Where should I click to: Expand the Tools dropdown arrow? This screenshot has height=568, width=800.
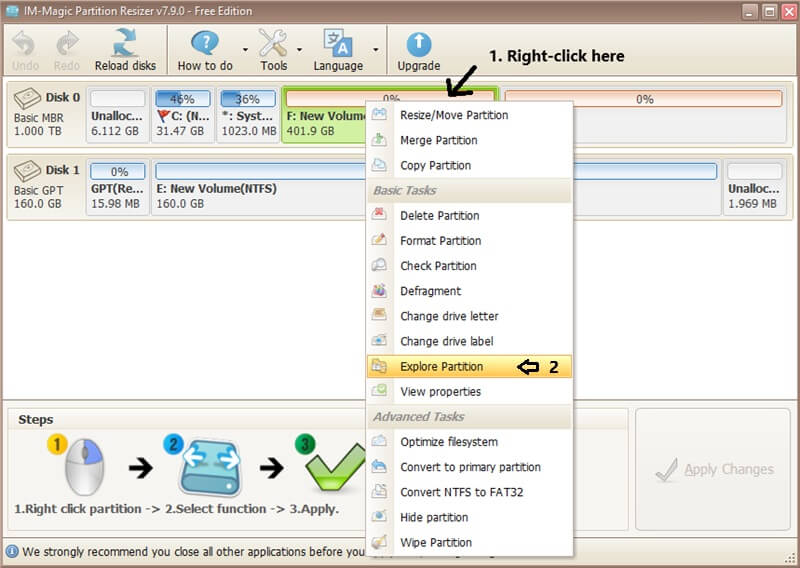coord(299,50)
